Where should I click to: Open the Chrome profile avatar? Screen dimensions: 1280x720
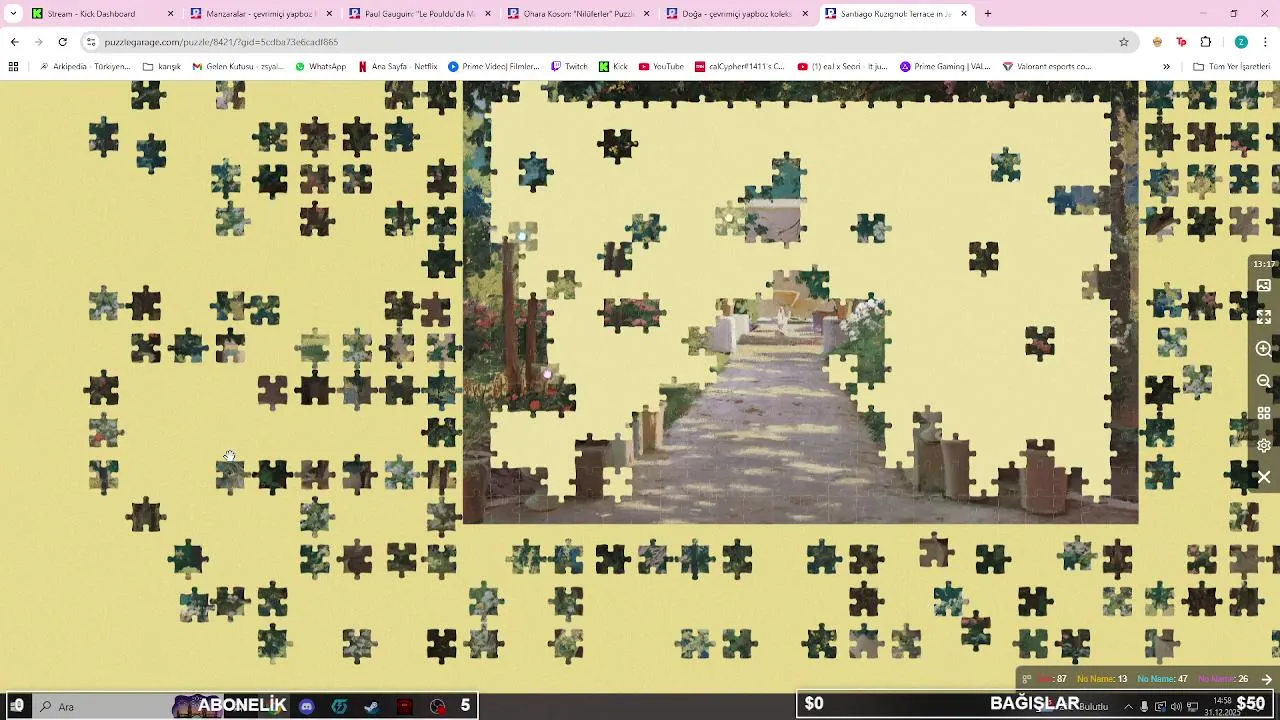coord(1241,42)
